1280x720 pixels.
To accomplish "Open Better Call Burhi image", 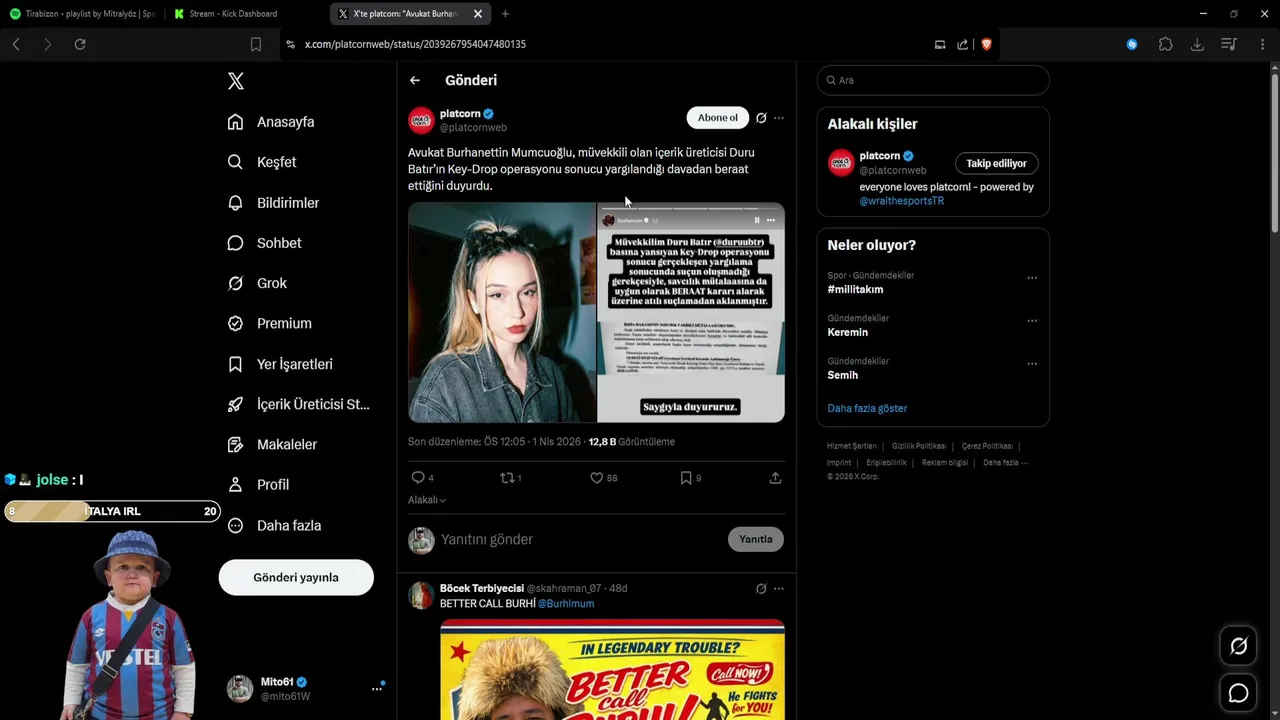I will [x=612, y=669].
